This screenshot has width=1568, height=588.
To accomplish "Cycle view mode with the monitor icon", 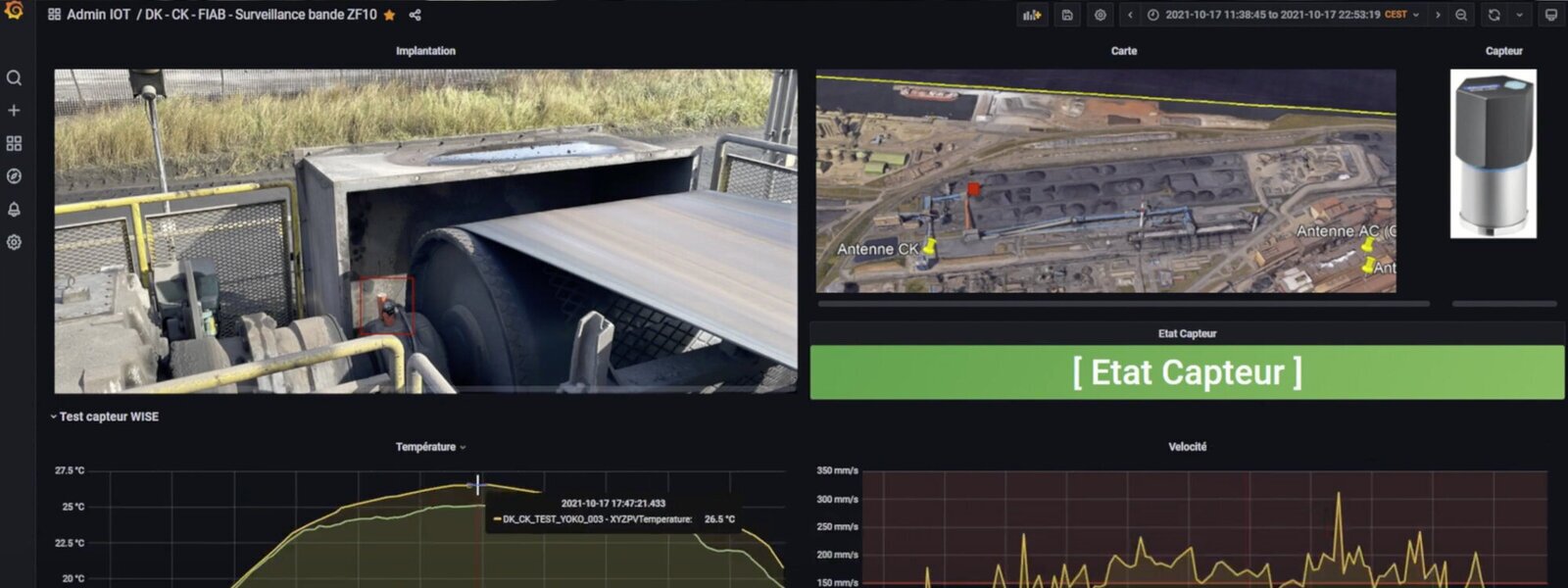I will tap(1550, 15).
